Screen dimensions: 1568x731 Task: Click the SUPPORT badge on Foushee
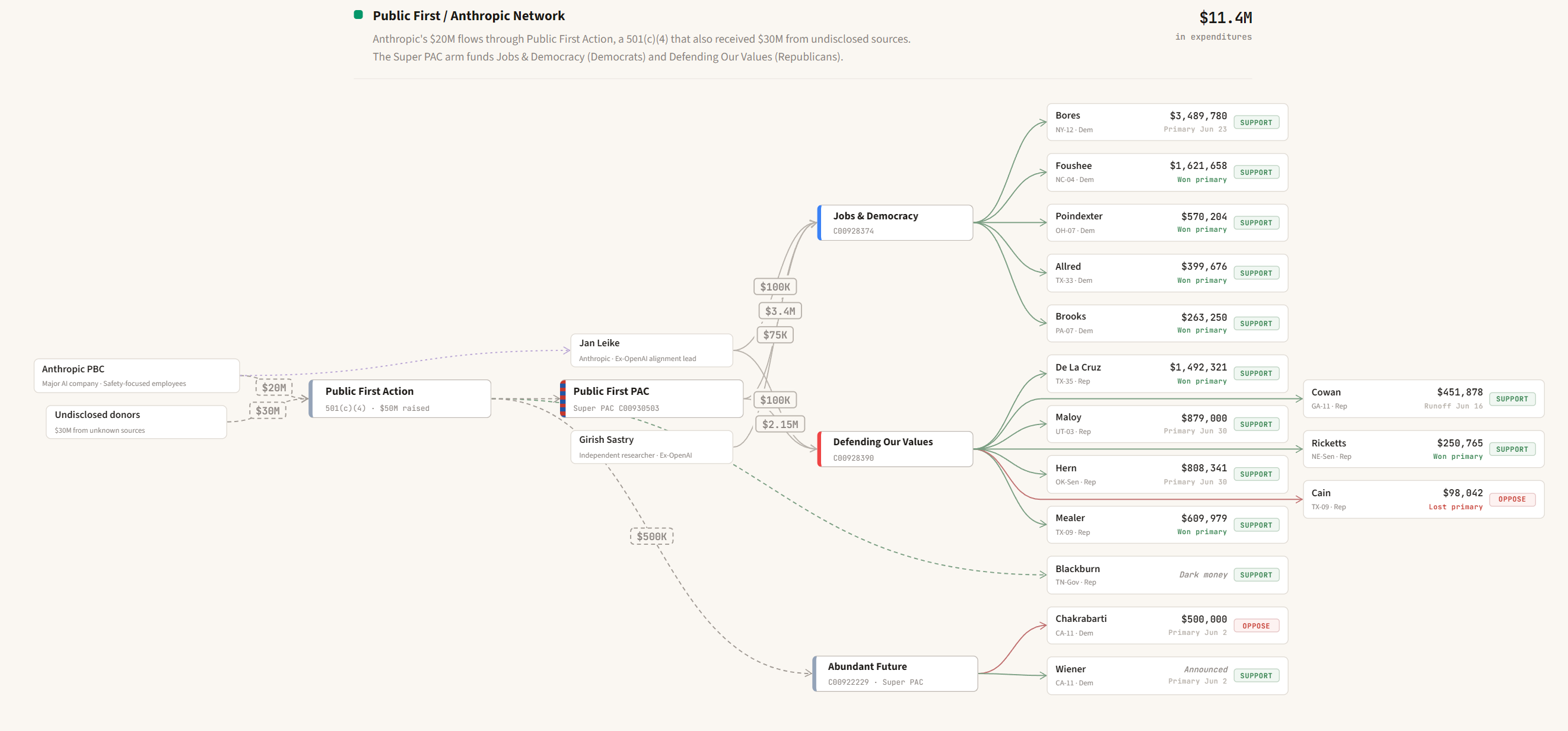(x=1256, y=172)
